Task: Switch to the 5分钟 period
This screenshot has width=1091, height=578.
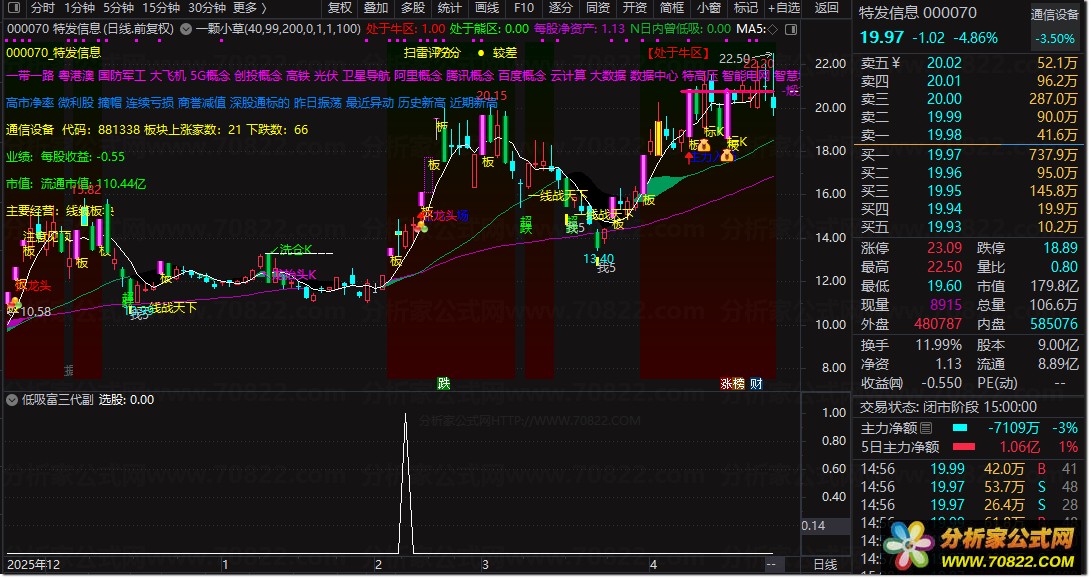Action: point(118,8)
